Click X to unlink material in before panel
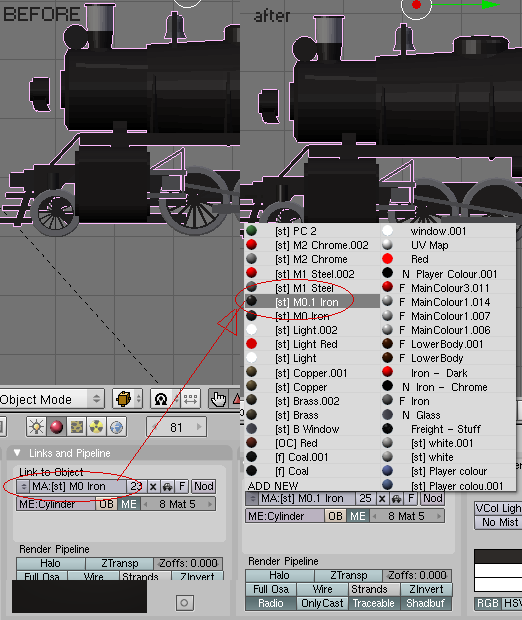The height and width of the screenshot is (620, 522). click(153, 486)
